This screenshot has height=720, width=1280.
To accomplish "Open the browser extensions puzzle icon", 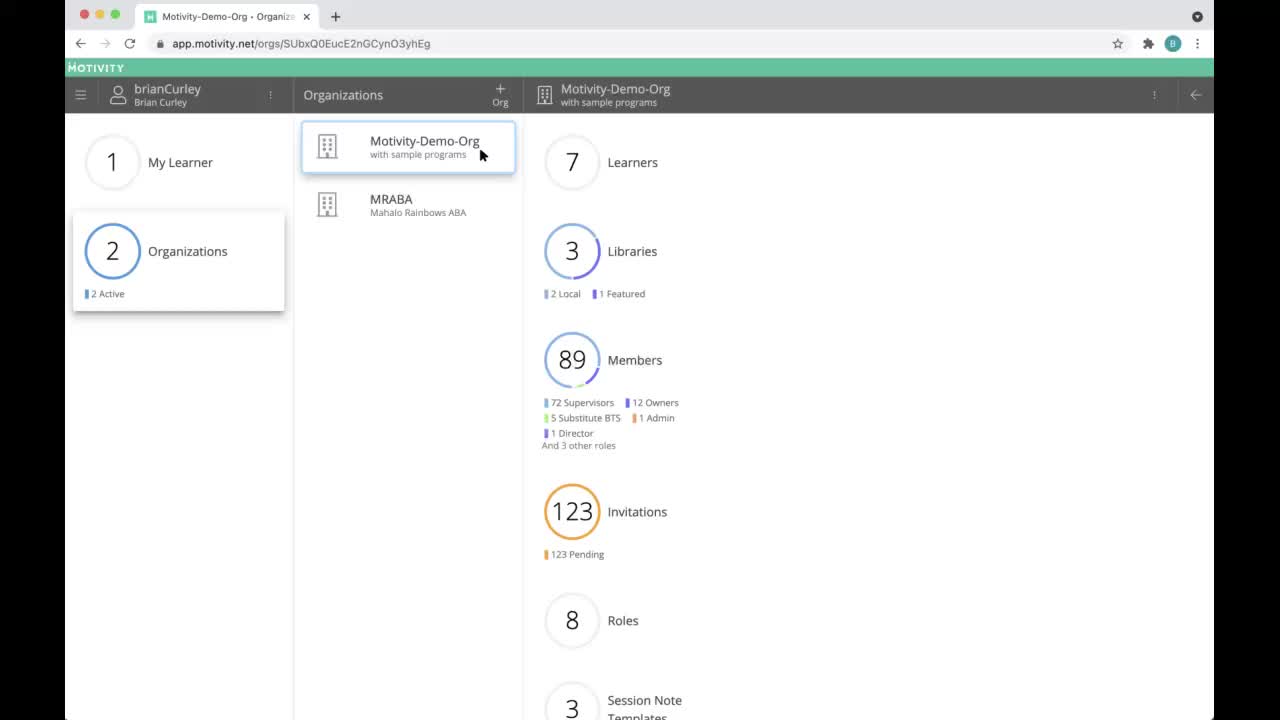I will pyautogui.click(x=1148, y=44).
